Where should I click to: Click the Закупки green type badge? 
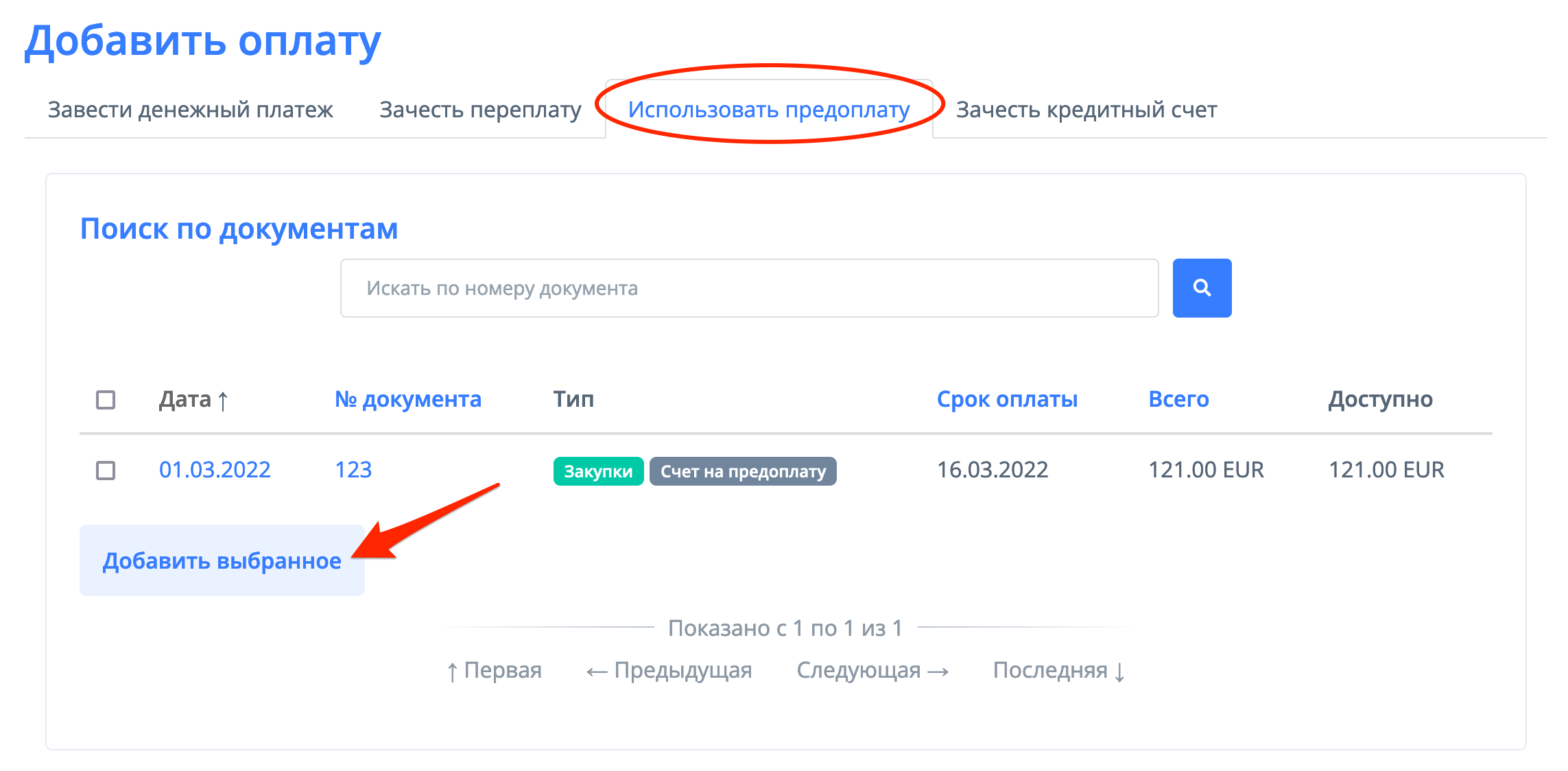(597, 471)
